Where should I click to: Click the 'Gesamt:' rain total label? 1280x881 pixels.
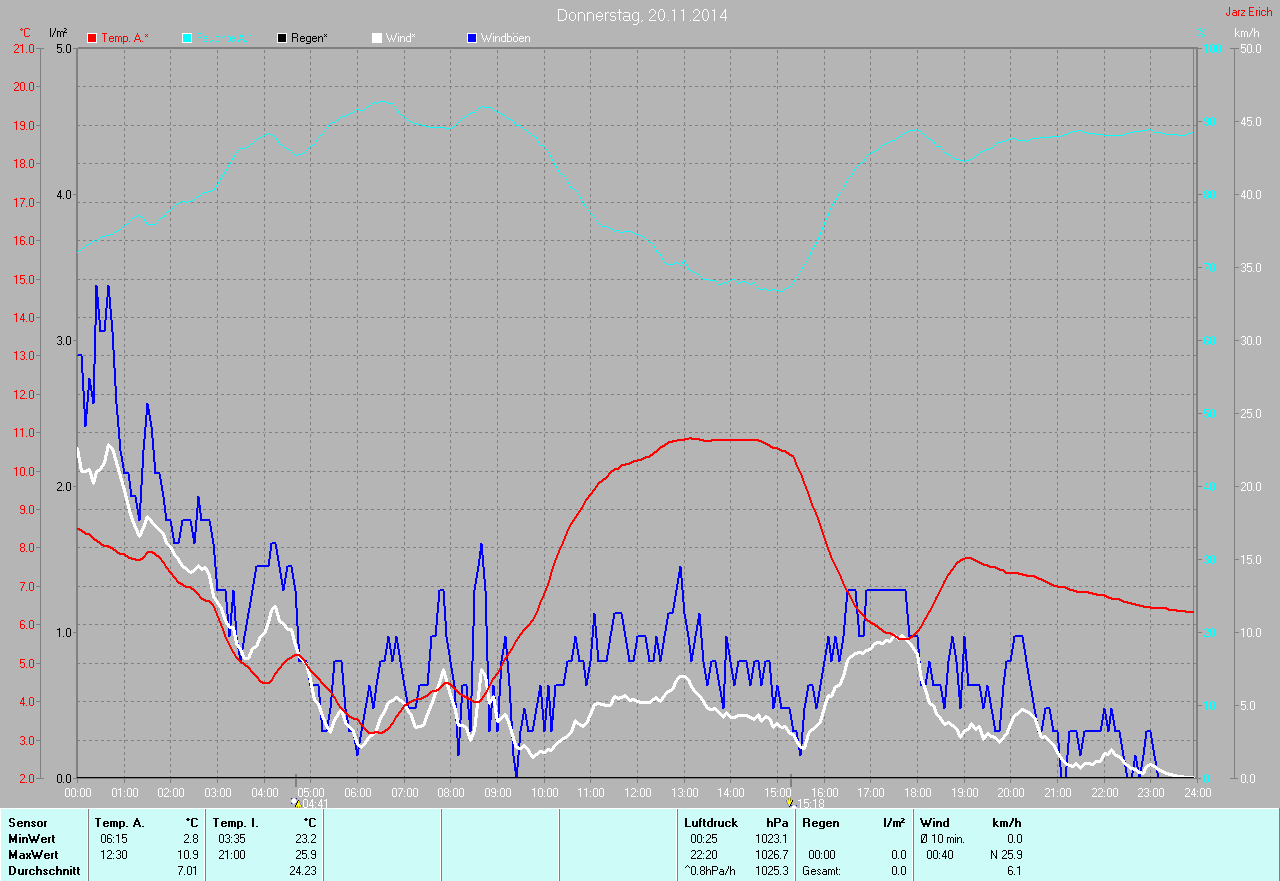[822, 871]
